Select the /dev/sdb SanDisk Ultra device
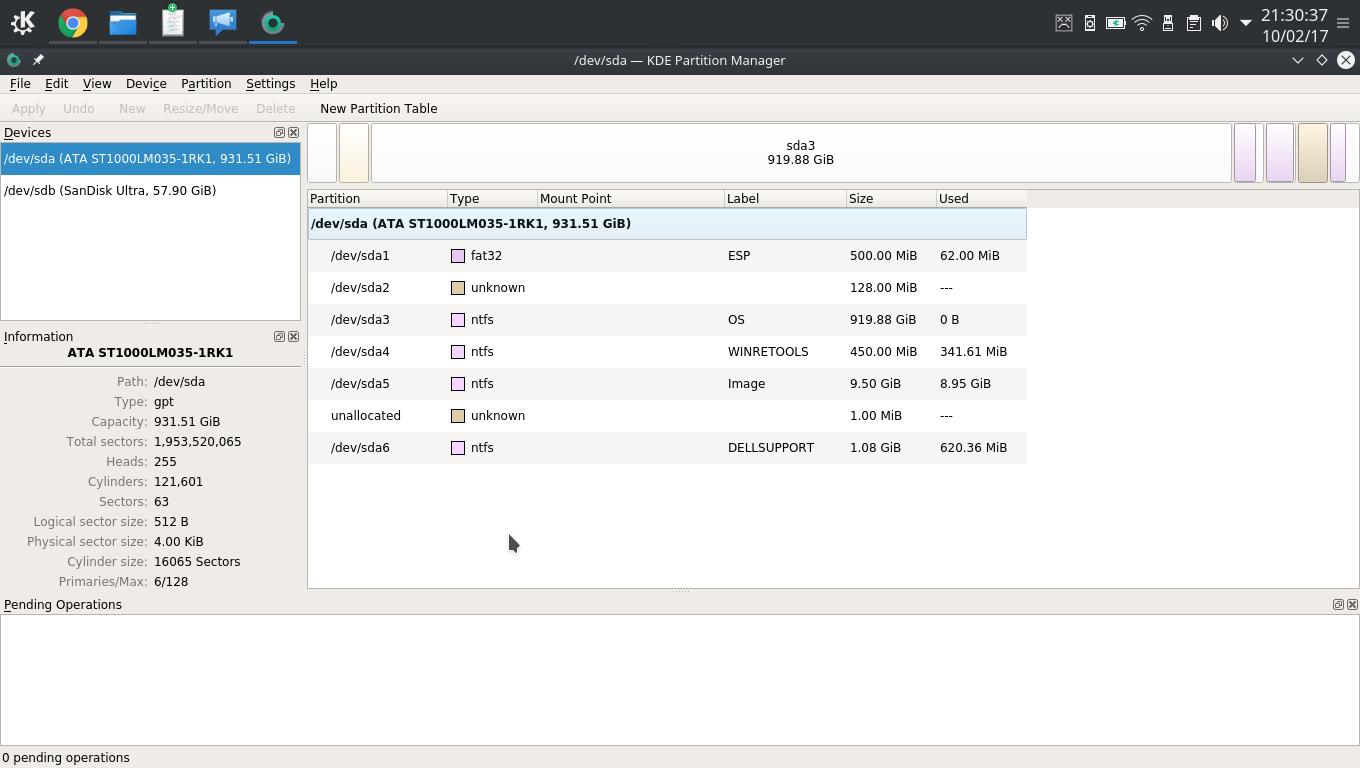The width and height of the screenshot is (1360, 768). click(150, 190)
